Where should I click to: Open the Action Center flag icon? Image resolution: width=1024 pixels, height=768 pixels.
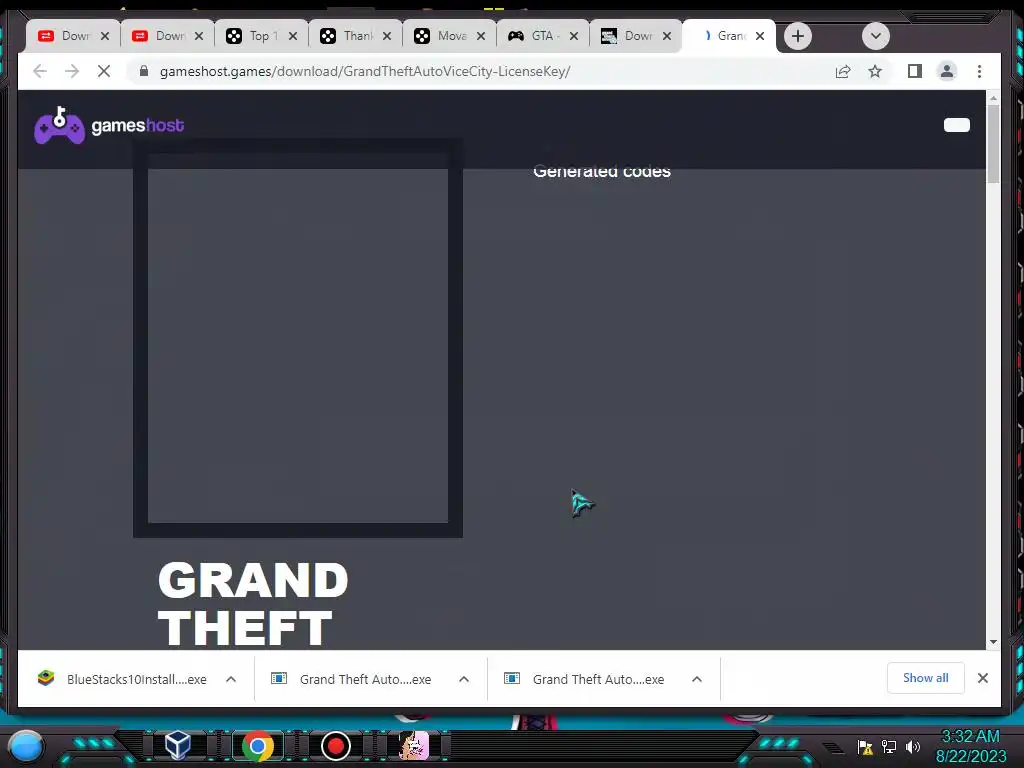pyautogui.click(x=865, y=746)
